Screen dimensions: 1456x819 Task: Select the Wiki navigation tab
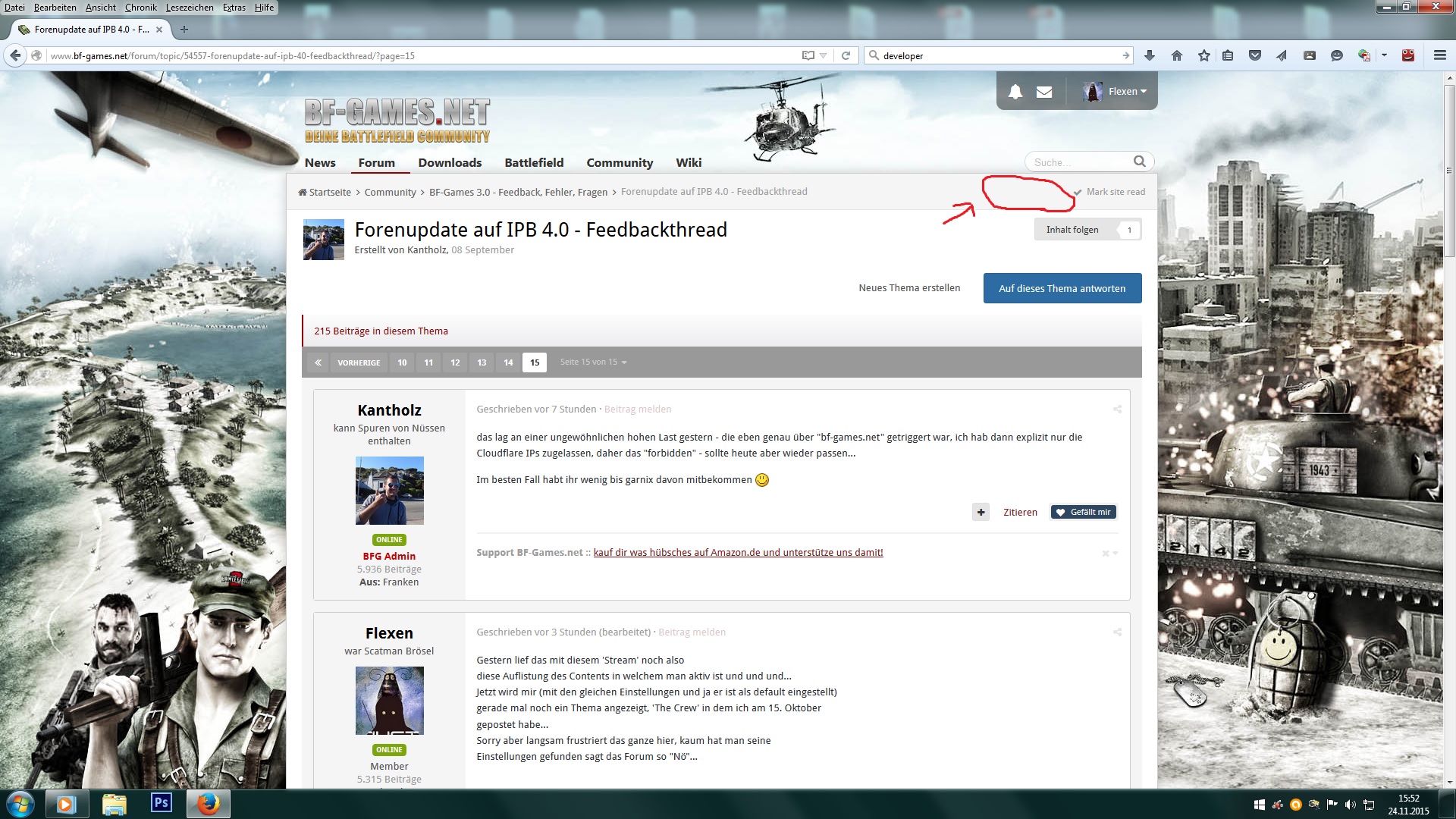pos(689,163)
